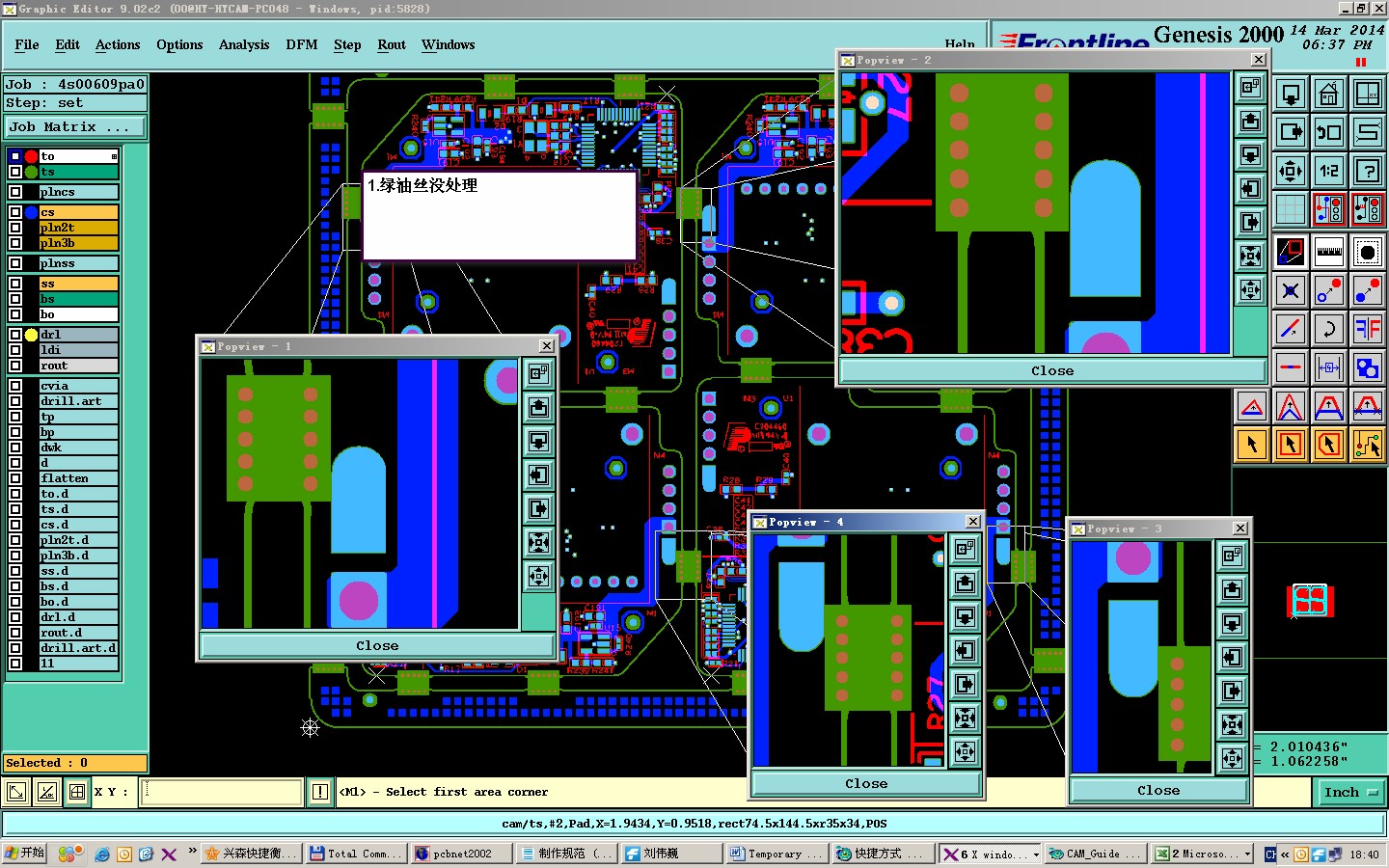The image size is (1389, 868).
Task: Open the Rout menu
Action: click(x=392, y=44)
